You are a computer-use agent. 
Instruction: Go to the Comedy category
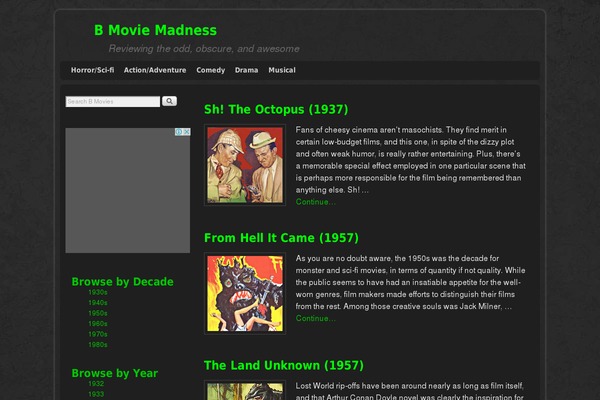(210, 70)
